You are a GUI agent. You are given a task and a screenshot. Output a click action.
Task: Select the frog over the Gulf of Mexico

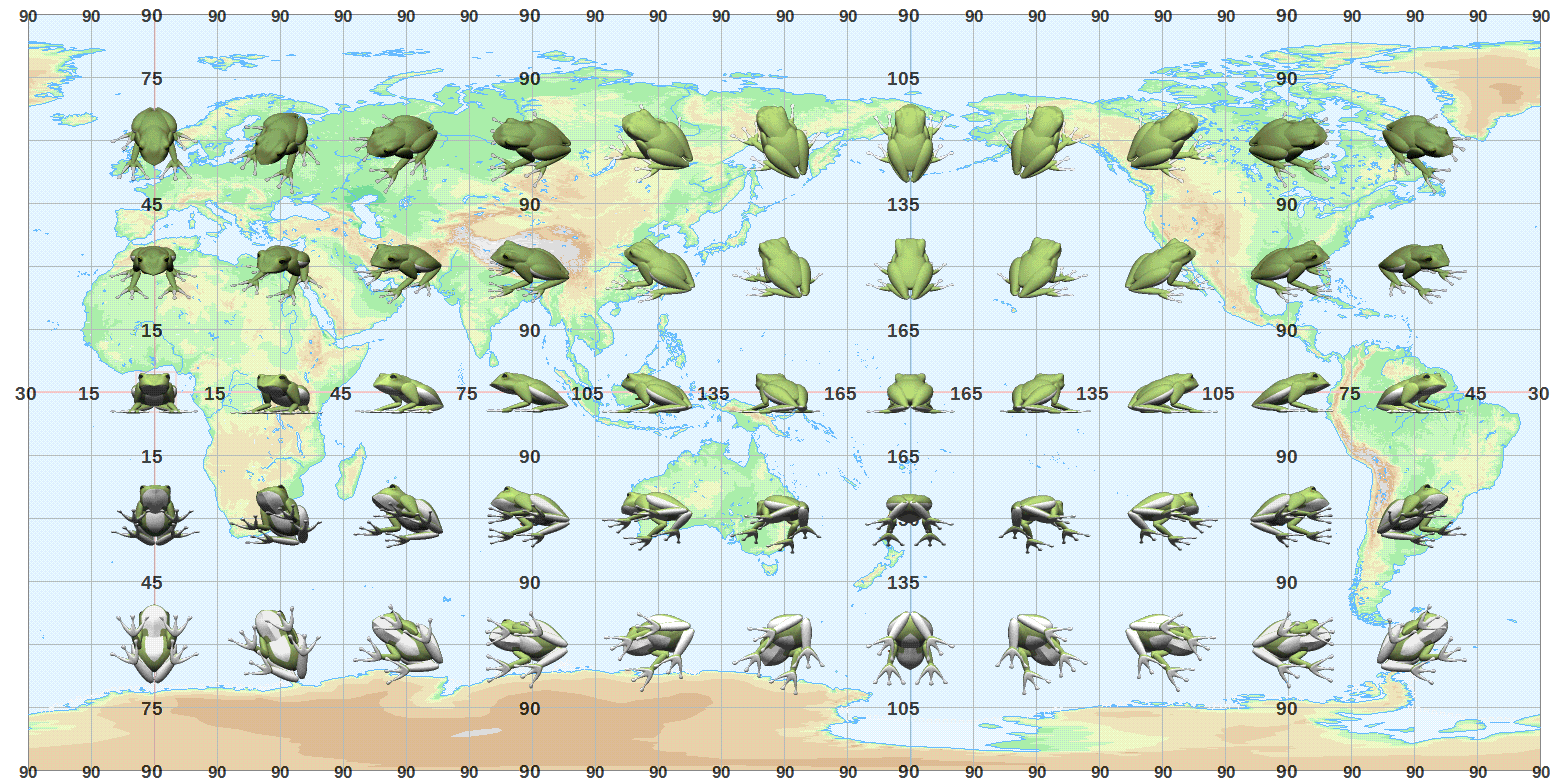click(x=1287, y=268)
